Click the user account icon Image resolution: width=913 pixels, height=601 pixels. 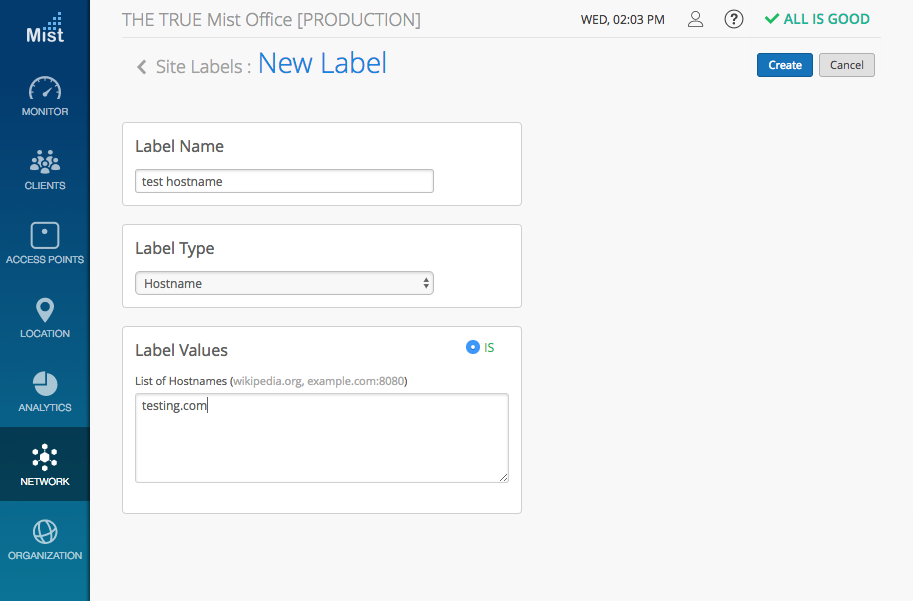pyautogui.click(x=696, y=19)
